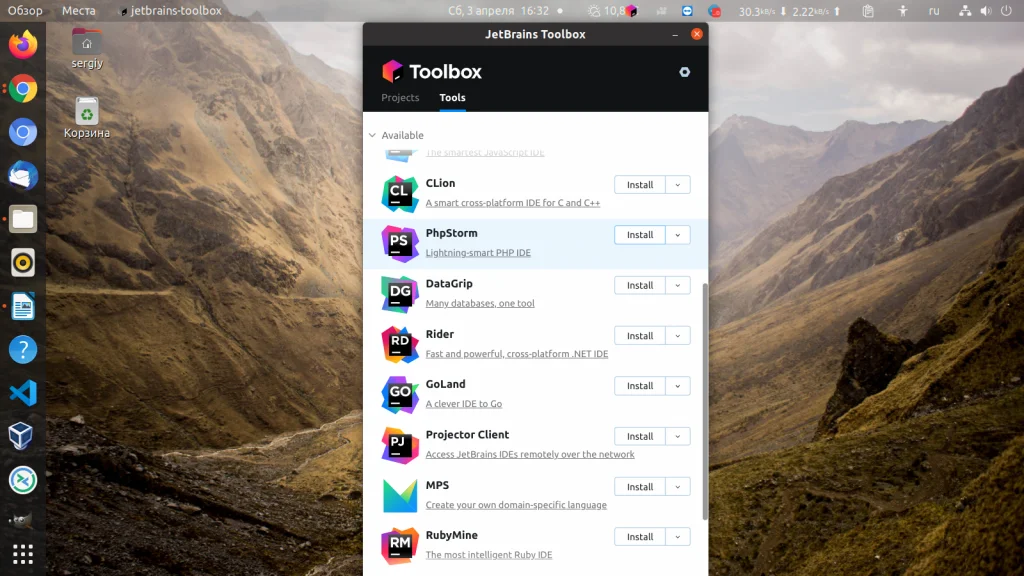Open PhpStorm install options dropdown arrow

coord(678,235)
